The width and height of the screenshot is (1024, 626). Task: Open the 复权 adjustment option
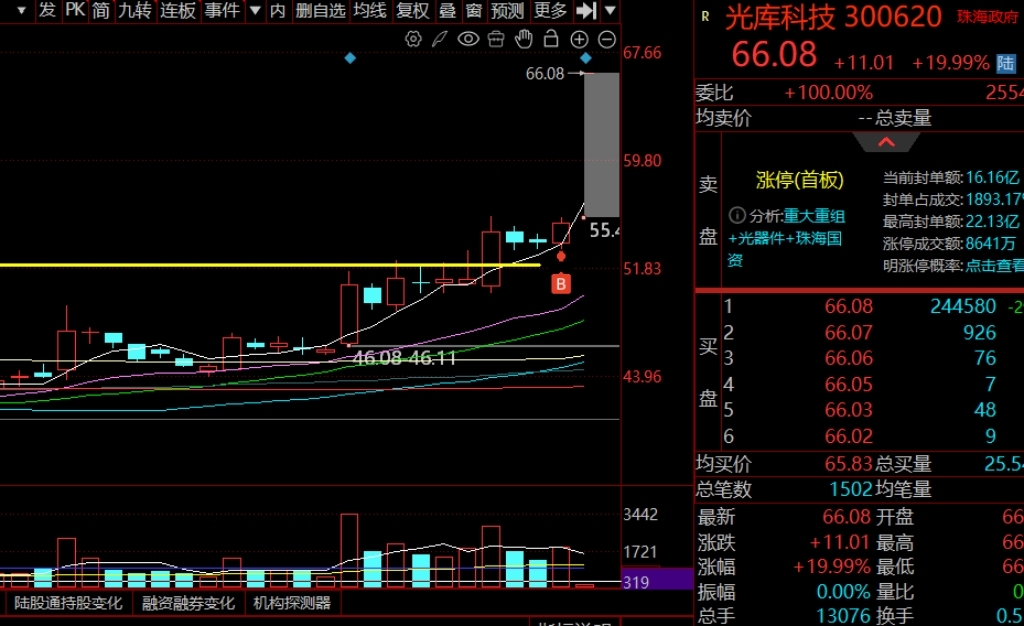413,10
